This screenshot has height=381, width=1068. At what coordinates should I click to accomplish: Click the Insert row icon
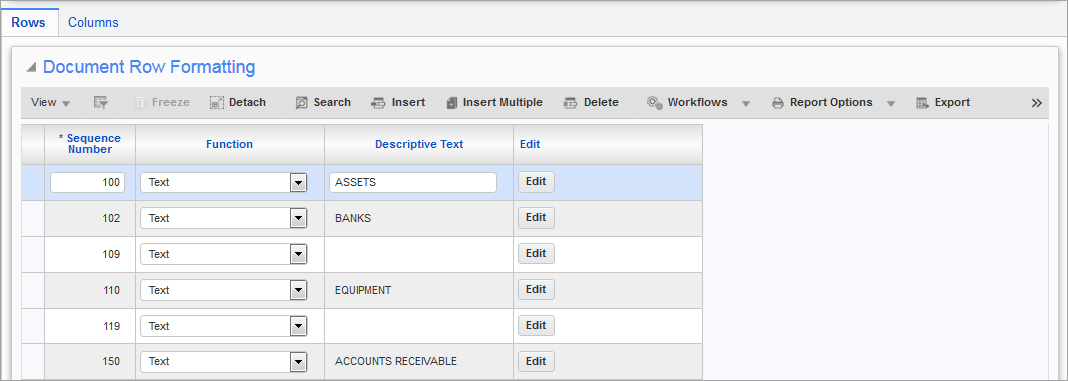378,103
